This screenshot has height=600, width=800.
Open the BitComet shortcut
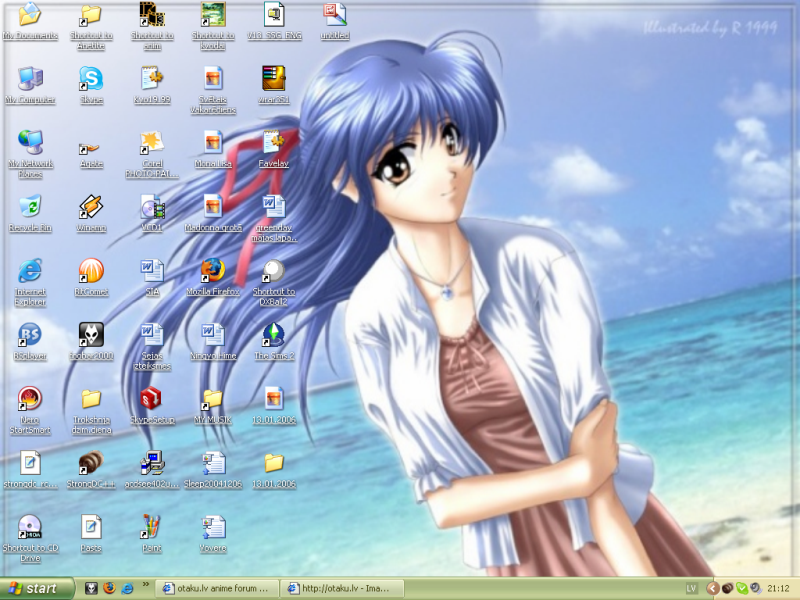[91, 278]
